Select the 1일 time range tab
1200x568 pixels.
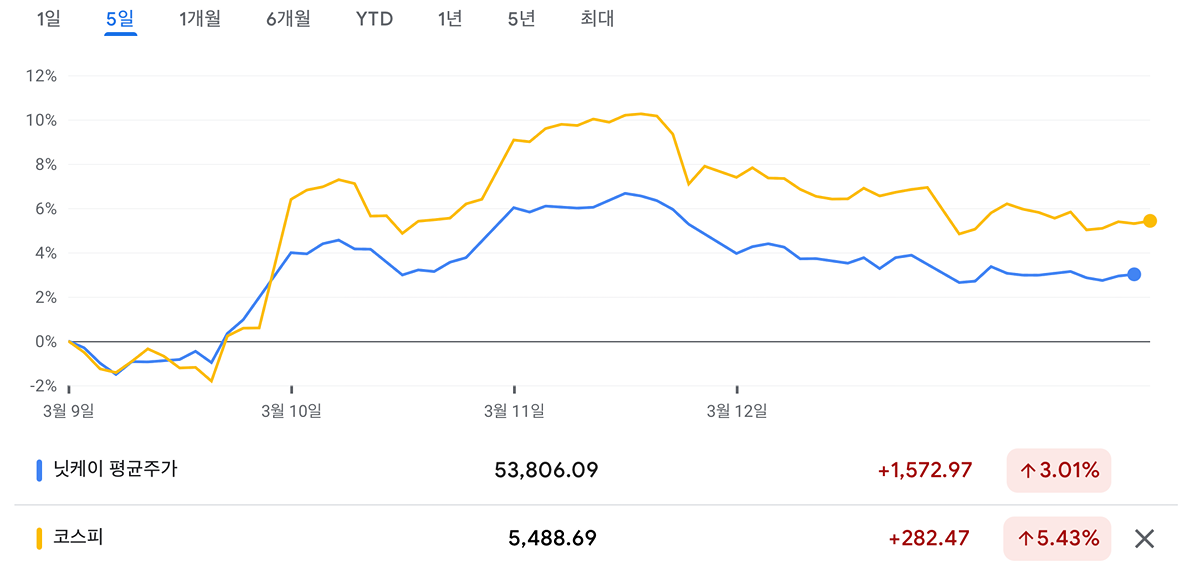48,19
